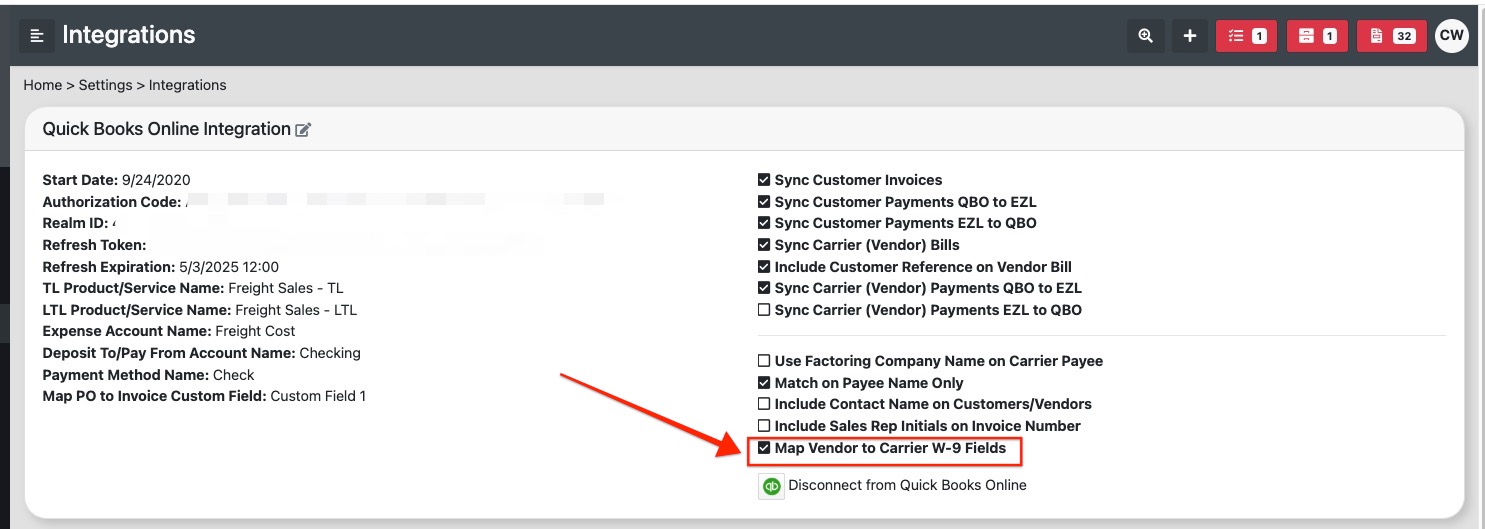Screen dimensions: 1485x529
Task: Toggle Include Customer Reference on Vendor Bill
Action: tap(764, 267)
